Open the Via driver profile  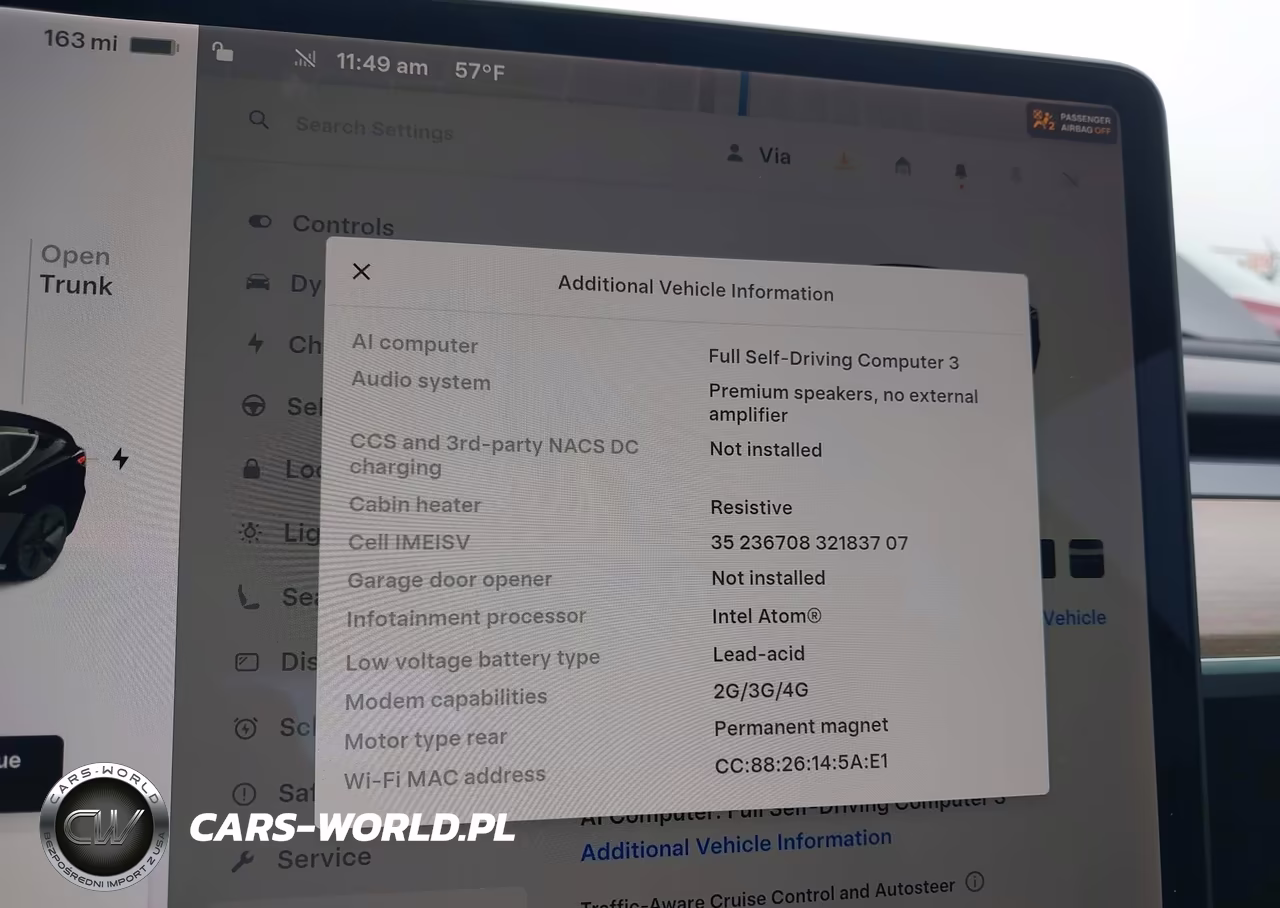click(x=758, y=155)
